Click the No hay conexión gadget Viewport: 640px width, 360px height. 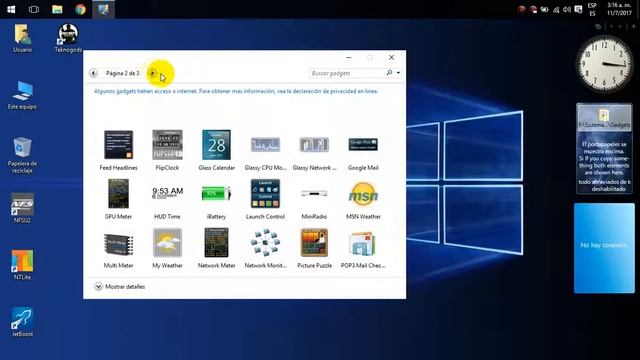[x=604, y=248]
